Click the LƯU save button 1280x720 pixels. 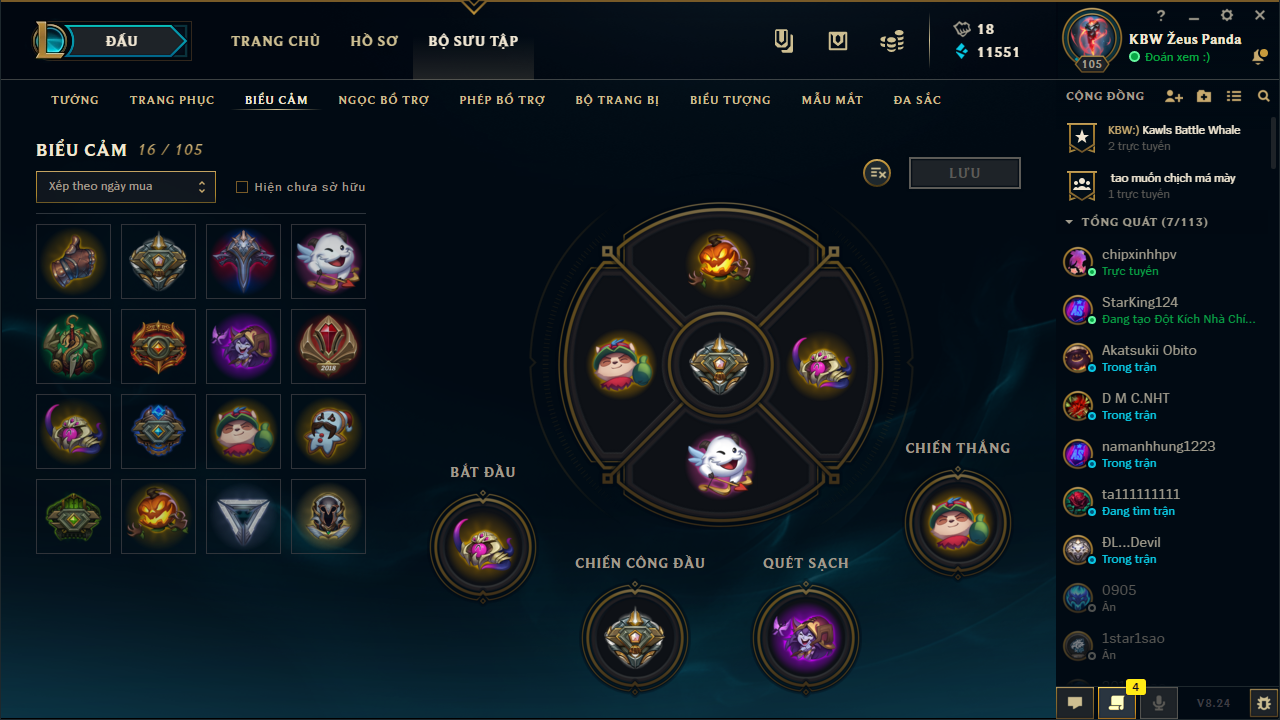coord(965,173)
